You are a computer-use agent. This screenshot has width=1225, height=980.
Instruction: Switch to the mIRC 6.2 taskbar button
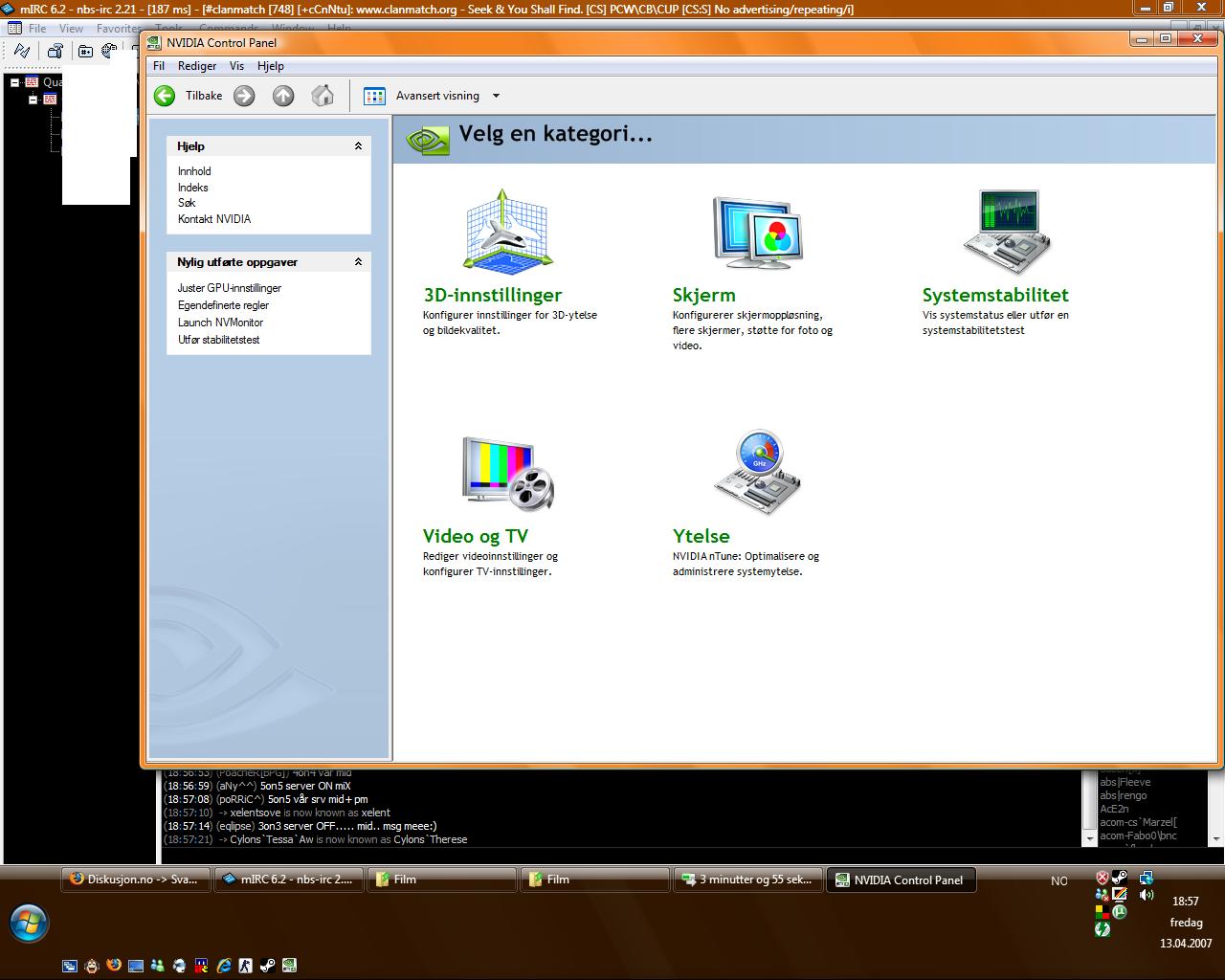tap(289, 880)
